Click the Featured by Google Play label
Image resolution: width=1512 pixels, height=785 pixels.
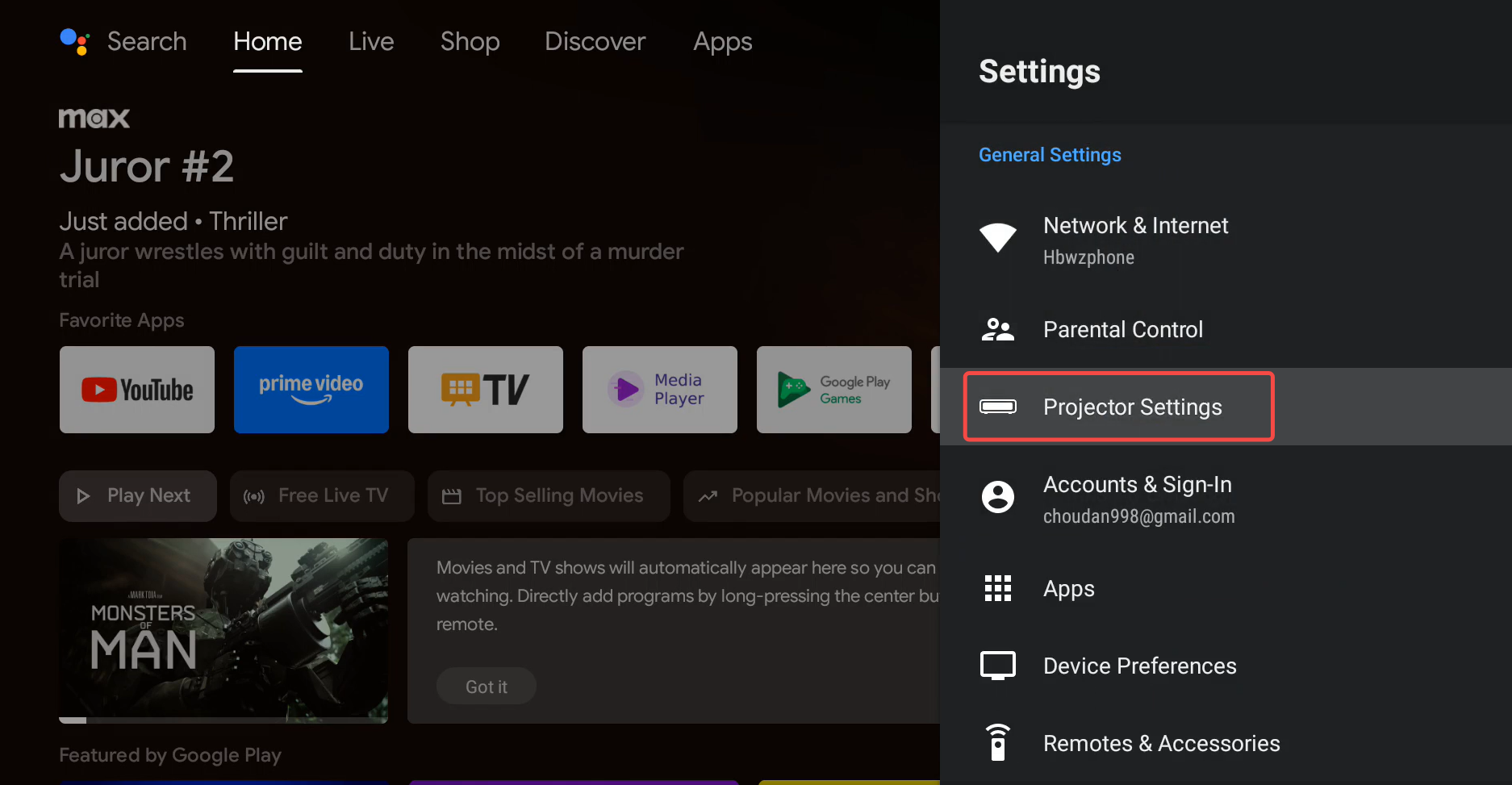[x=170, y=755]
